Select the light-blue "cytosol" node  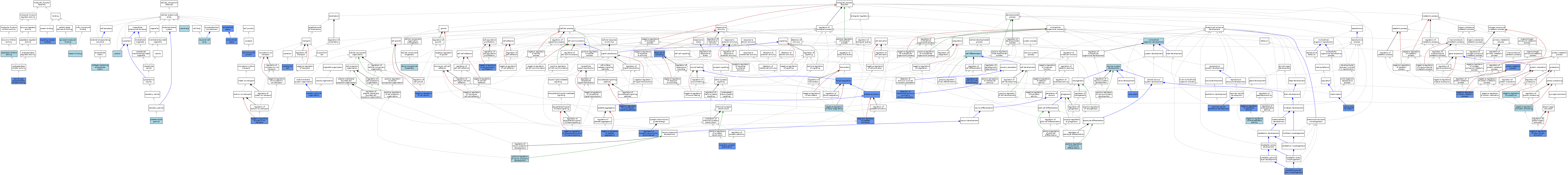[117, 54]
